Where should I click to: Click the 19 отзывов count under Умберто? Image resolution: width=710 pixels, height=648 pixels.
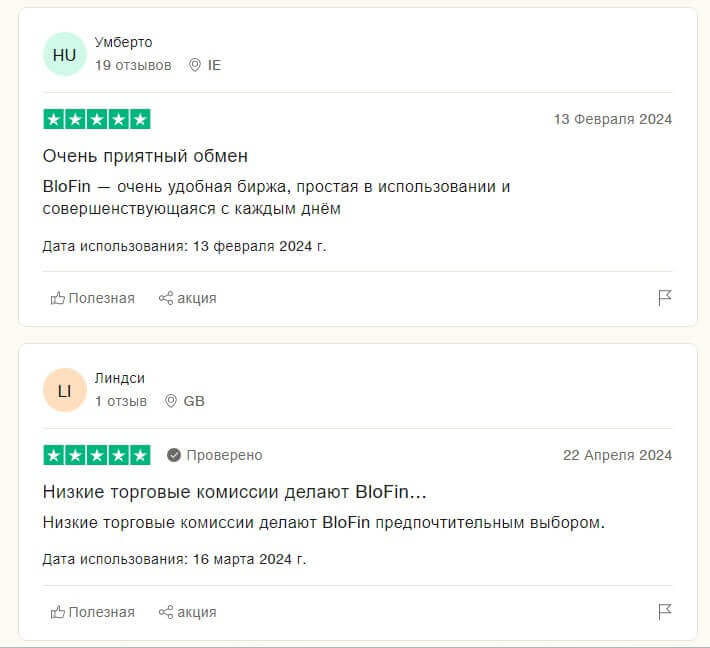(x=133, y=65)
